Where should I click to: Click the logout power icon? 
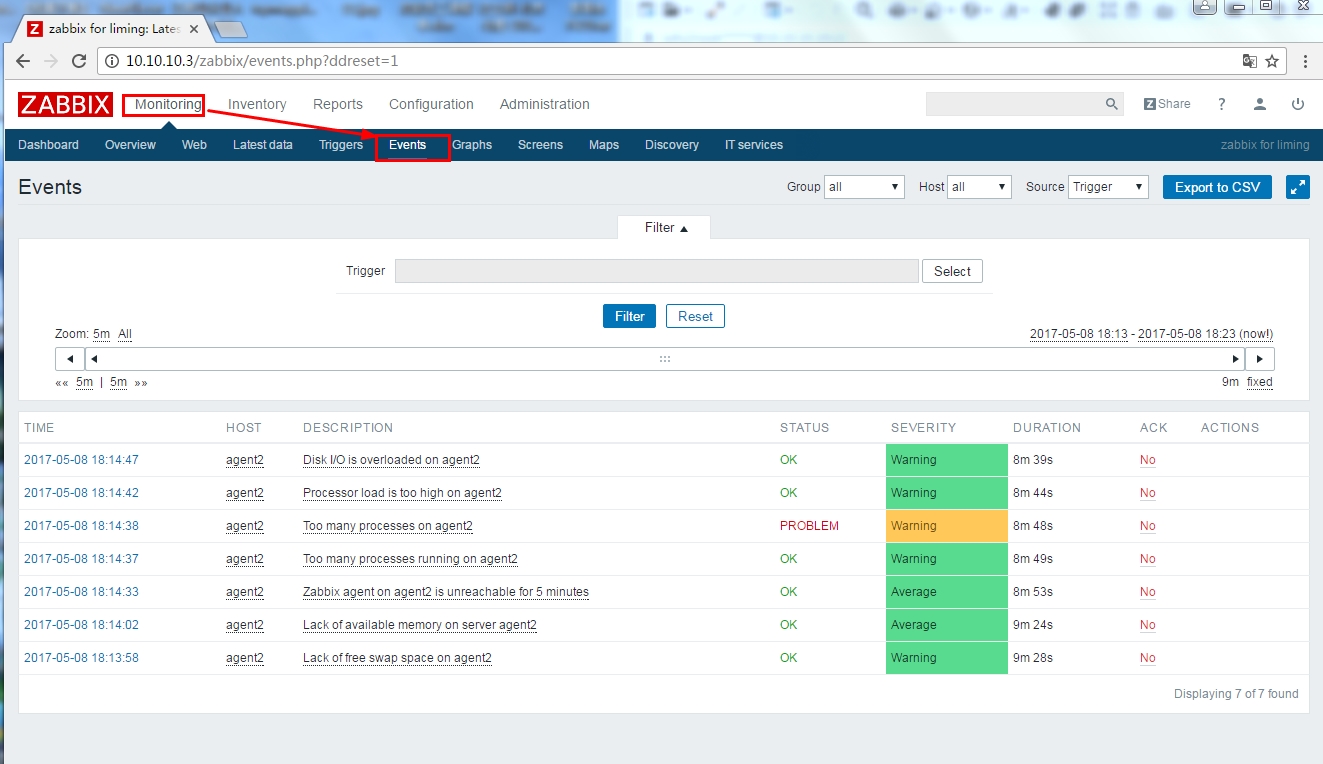pyautogui.click(x=1298, y=104)
